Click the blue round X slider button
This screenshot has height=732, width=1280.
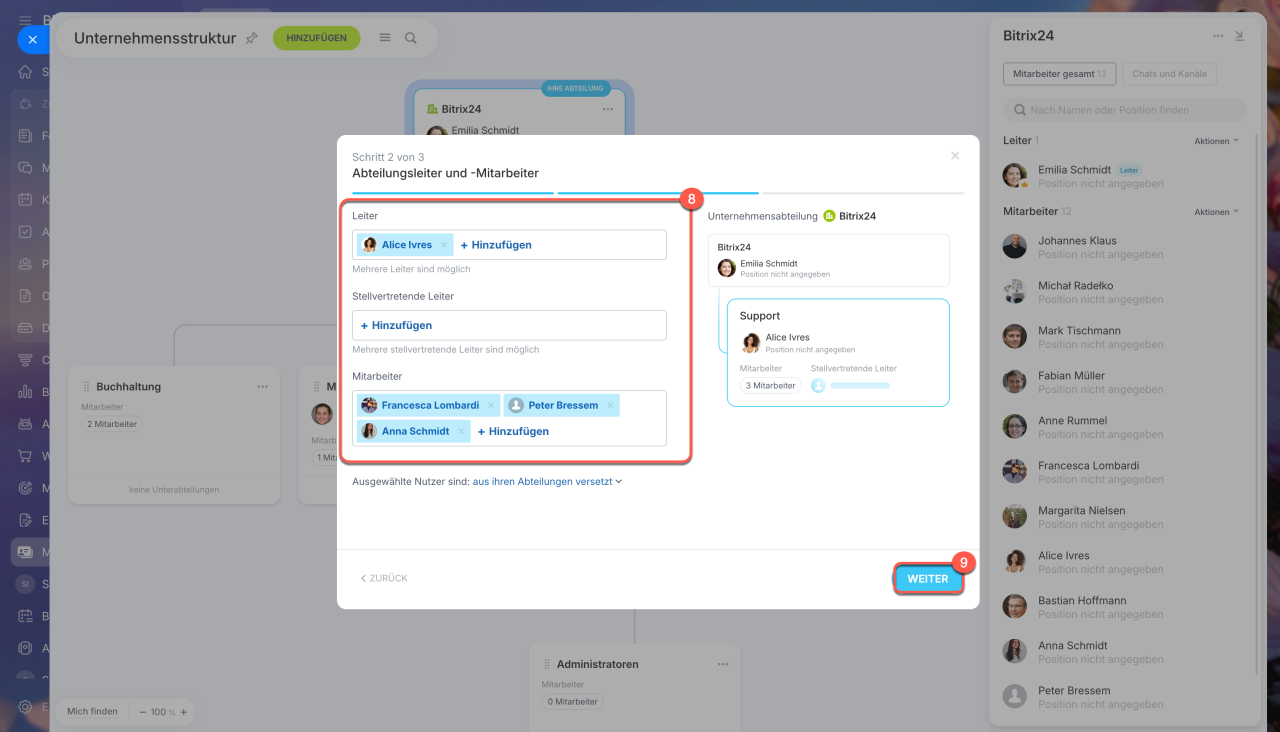click(x=32, y=40)
